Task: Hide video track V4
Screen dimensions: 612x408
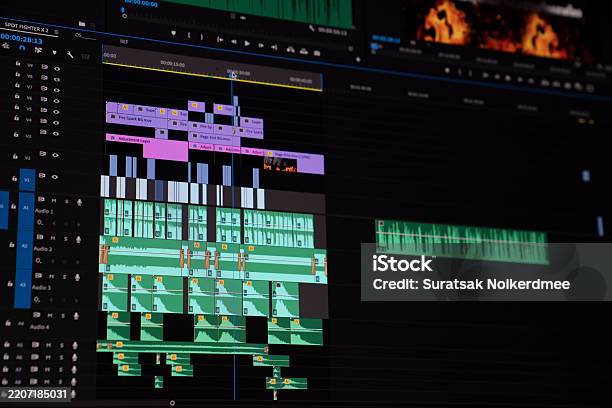Action: point(57,123)
